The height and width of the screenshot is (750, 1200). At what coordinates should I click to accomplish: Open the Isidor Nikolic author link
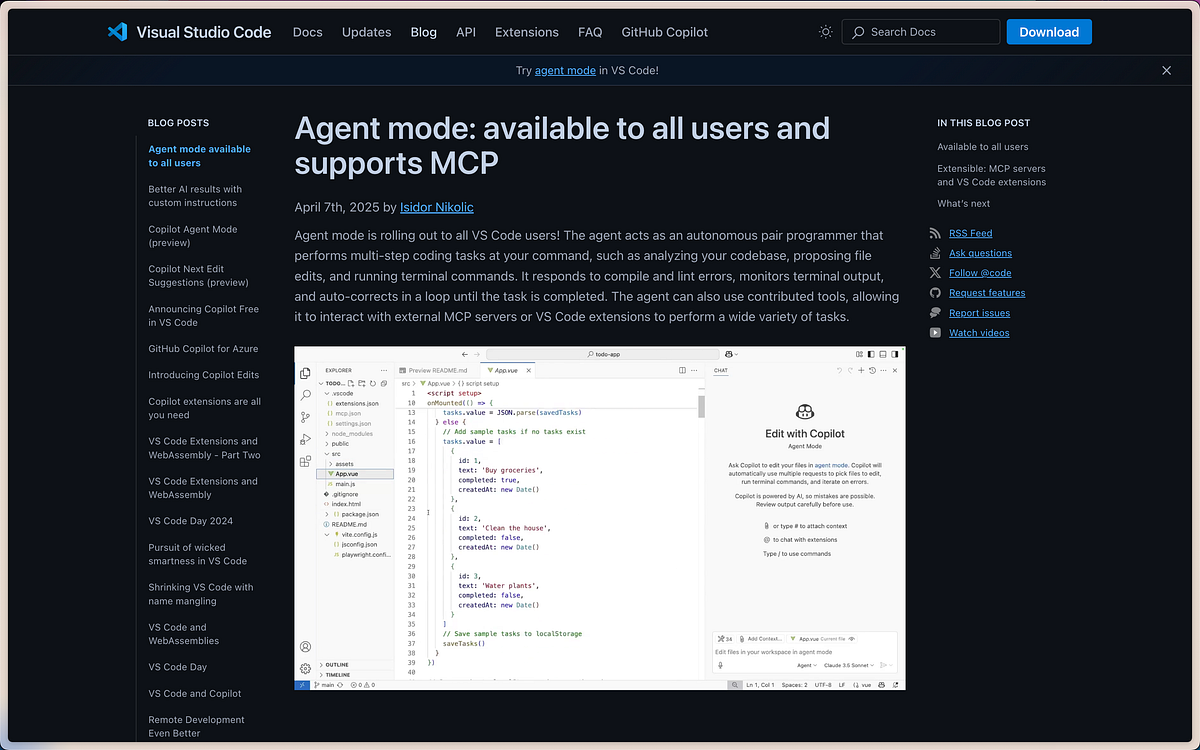pos(436,207)
